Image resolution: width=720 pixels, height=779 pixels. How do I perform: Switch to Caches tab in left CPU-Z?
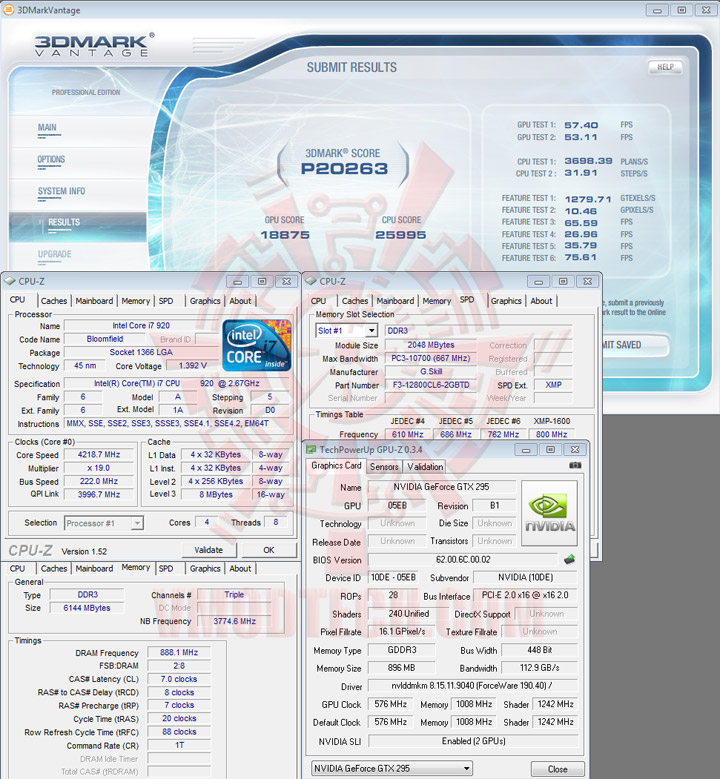(54, 301)
